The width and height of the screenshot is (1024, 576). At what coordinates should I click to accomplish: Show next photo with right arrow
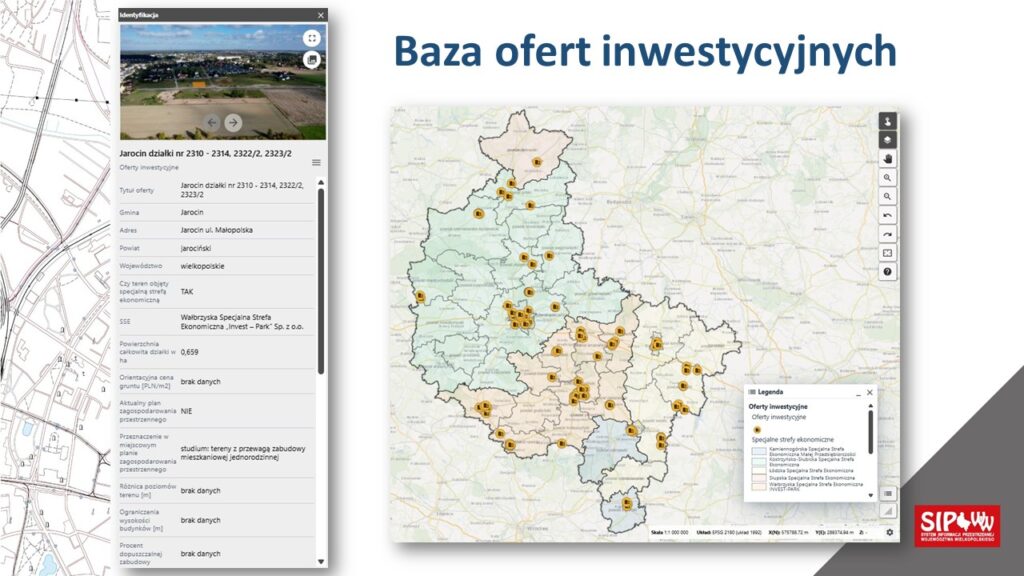[233, 122]
